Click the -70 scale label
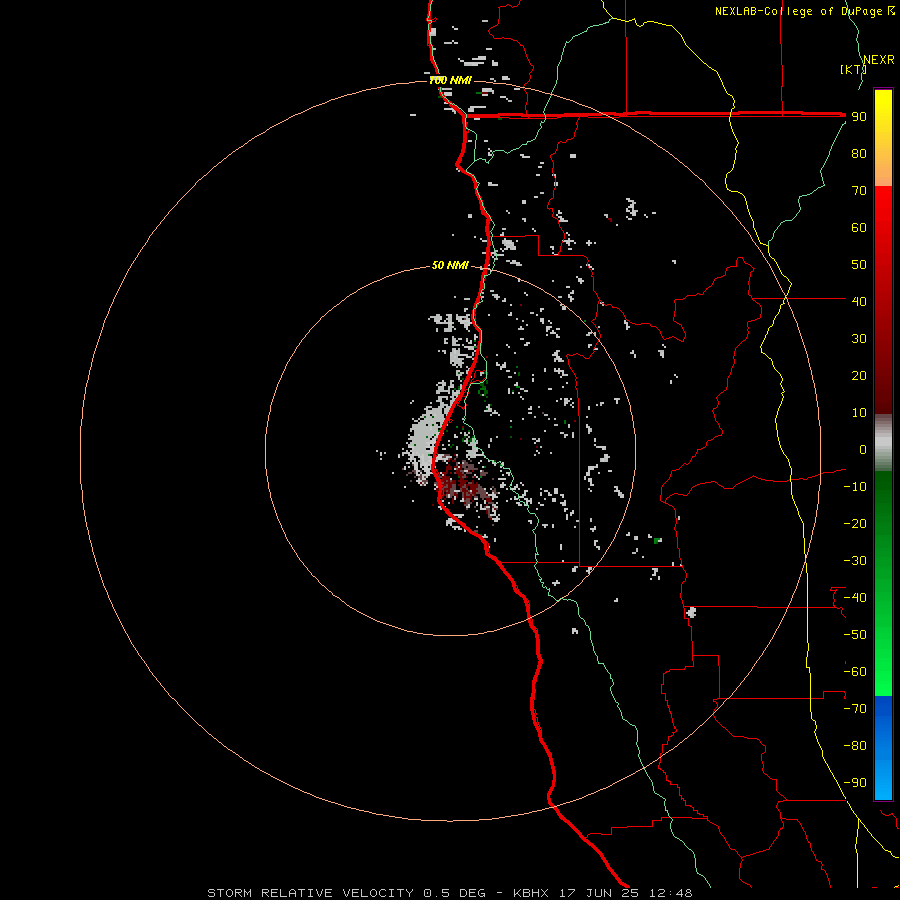Viewport: 900px width, 900px height. 855,709
